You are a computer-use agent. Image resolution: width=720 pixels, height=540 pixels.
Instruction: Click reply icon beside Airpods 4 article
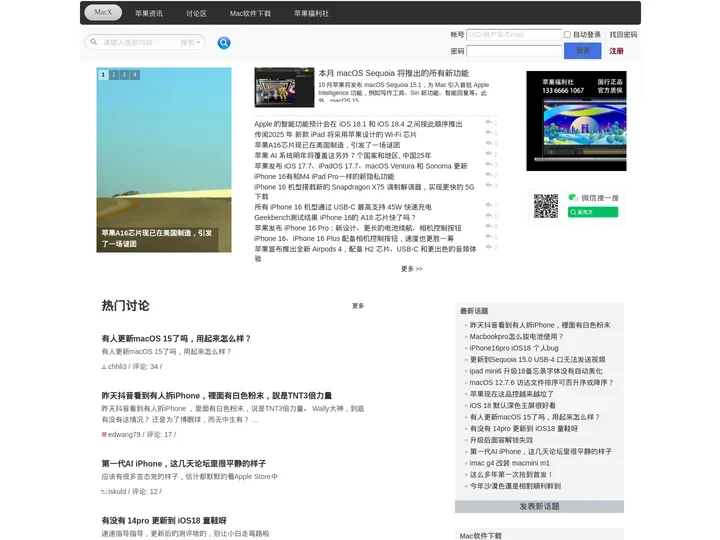pyautogui.click(x=489, y=247)
